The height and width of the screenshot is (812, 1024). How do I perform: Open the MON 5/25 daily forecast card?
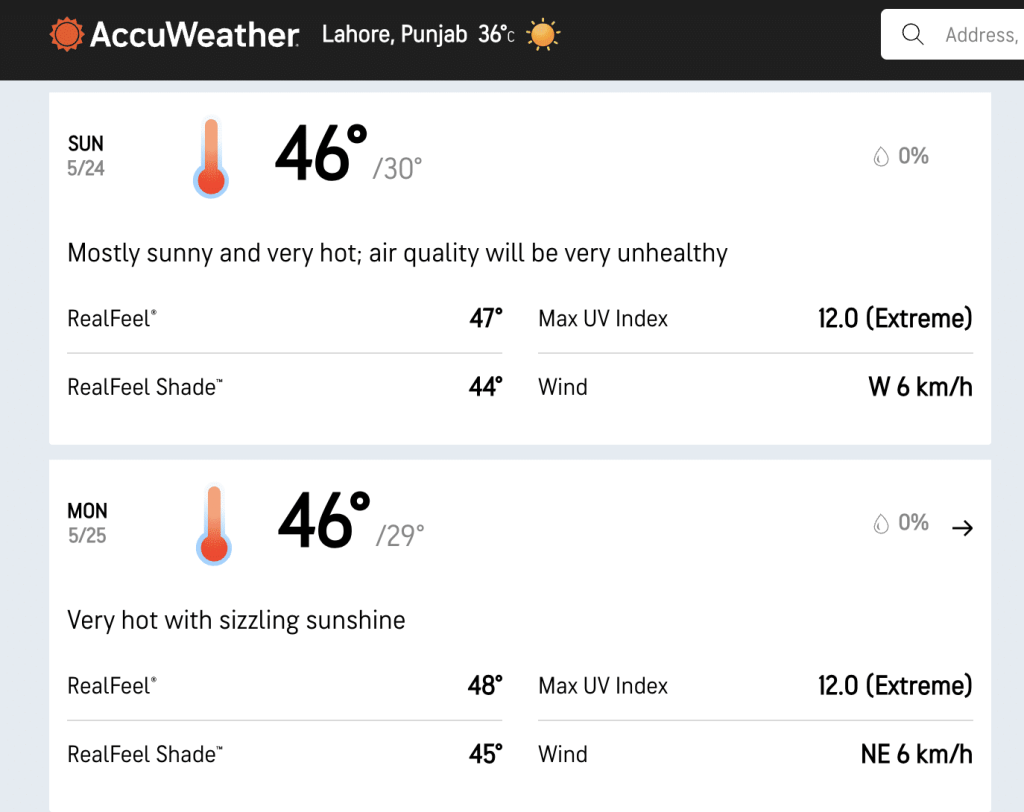[520, 636]
